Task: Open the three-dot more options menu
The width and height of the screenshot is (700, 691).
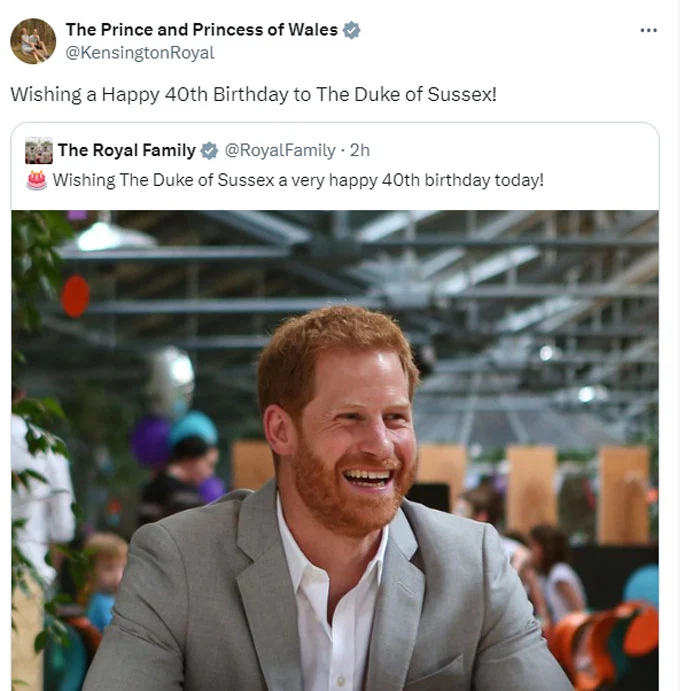Action: point(649,30)
